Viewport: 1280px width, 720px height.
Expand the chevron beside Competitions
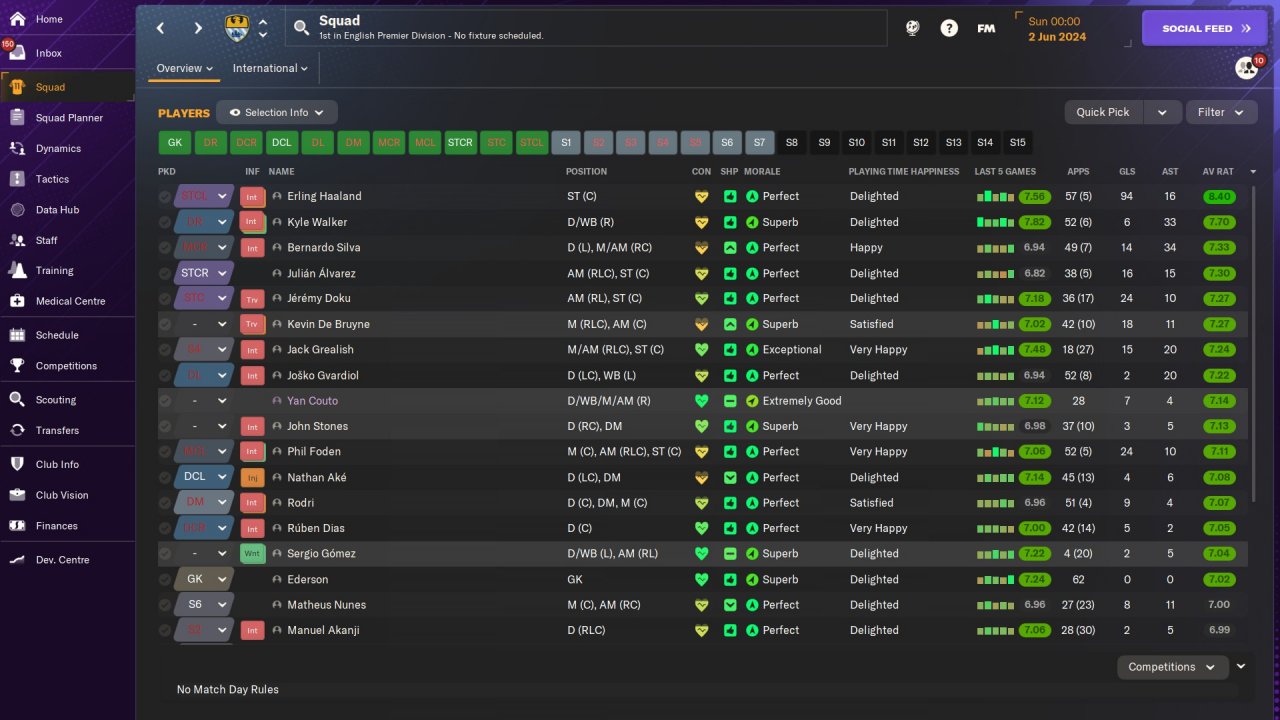[1241, 666]
